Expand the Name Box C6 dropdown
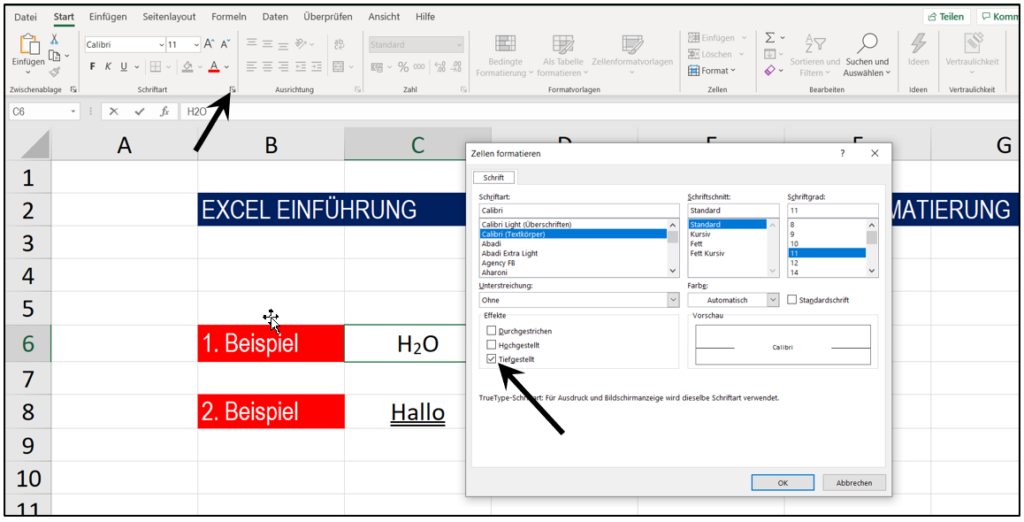Viewport: 1024px width, 522px height. (x=73, y=112)
